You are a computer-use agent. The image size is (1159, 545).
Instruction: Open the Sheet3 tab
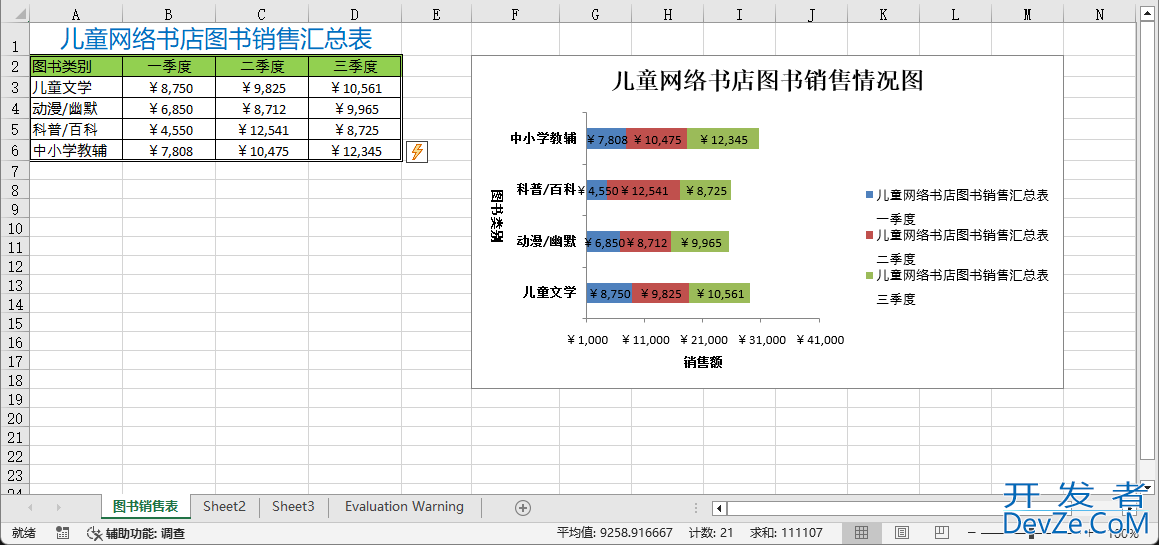(x=293, y=507)
